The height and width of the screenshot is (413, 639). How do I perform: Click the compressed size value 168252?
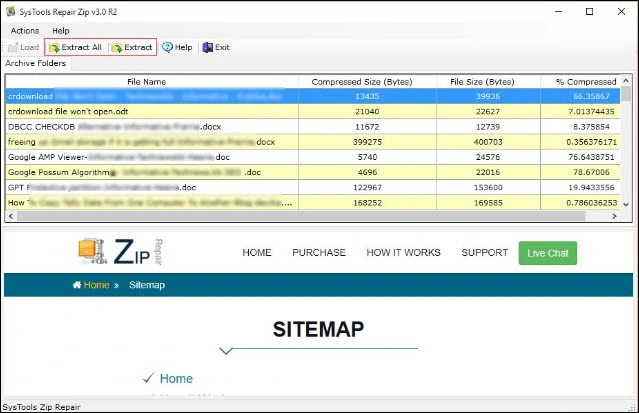(367, 203)
